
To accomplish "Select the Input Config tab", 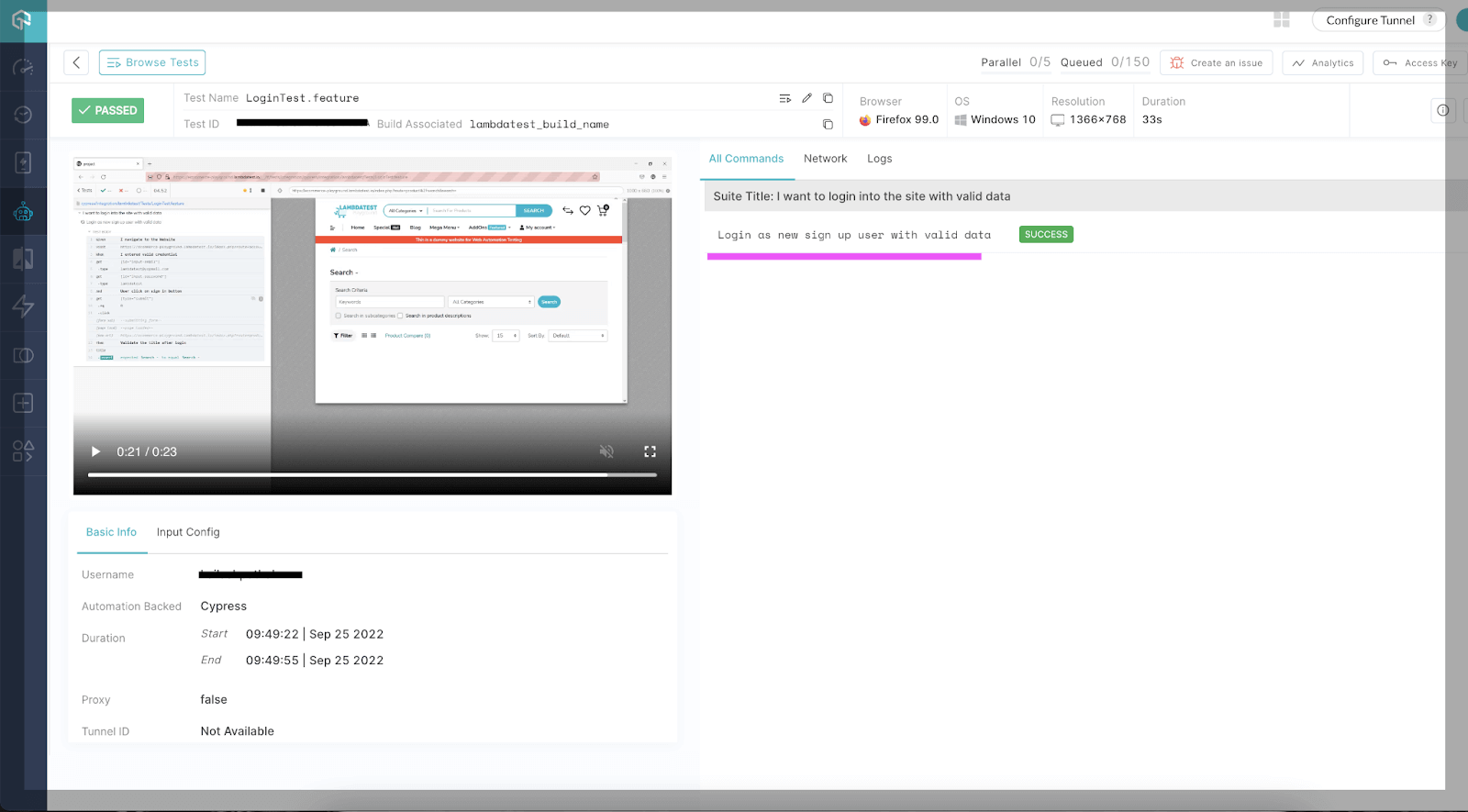I will (x=188, y=532).
